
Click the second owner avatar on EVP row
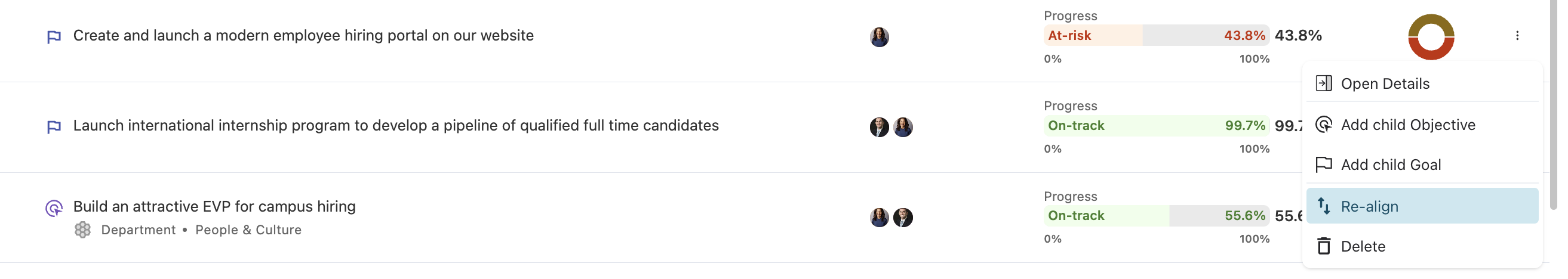903,217
